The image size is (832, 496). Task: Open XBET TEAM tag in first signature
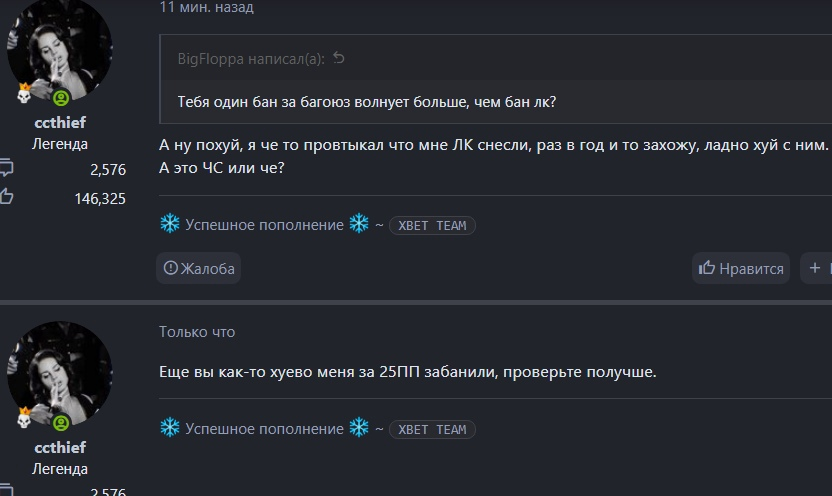(432, 225)
